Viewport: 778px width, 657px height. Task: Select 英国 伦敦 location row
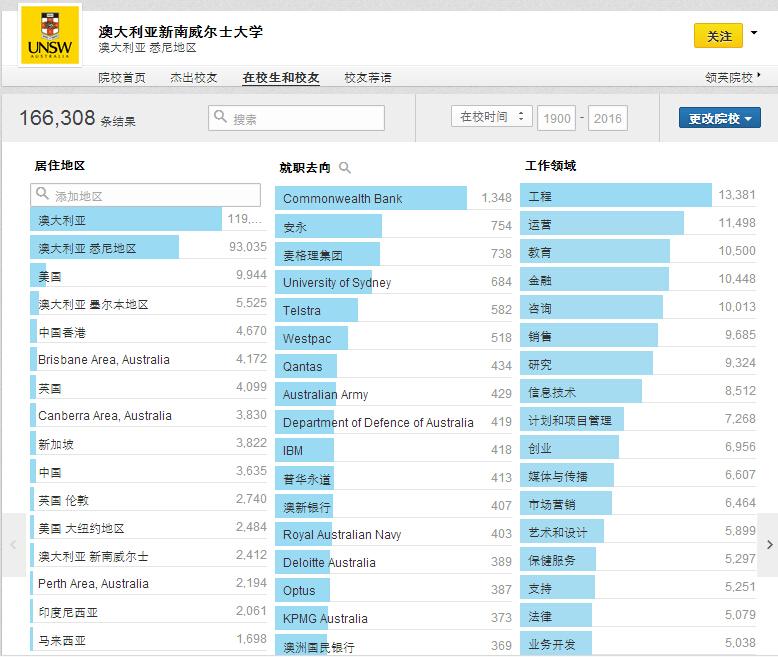click(x=148, y=500)
